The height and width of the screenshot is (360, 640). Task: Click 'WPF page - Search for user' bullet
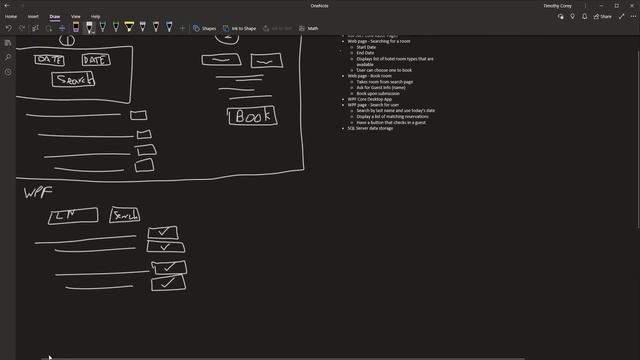click(x=373, y=105)
